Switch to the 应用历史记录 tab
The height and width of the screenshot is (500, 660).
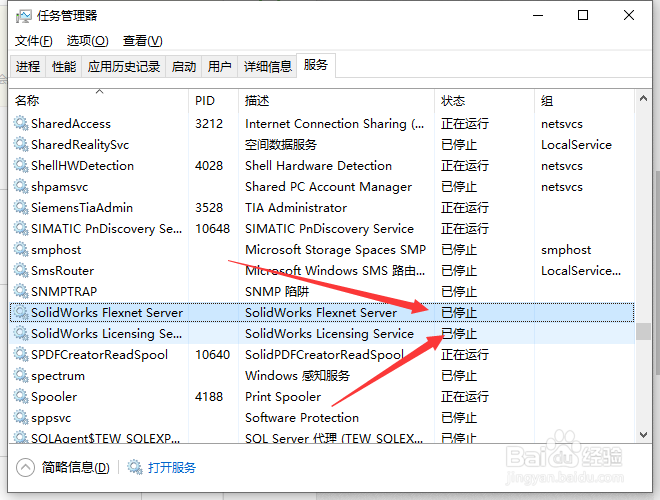click(x=124, y=66)
